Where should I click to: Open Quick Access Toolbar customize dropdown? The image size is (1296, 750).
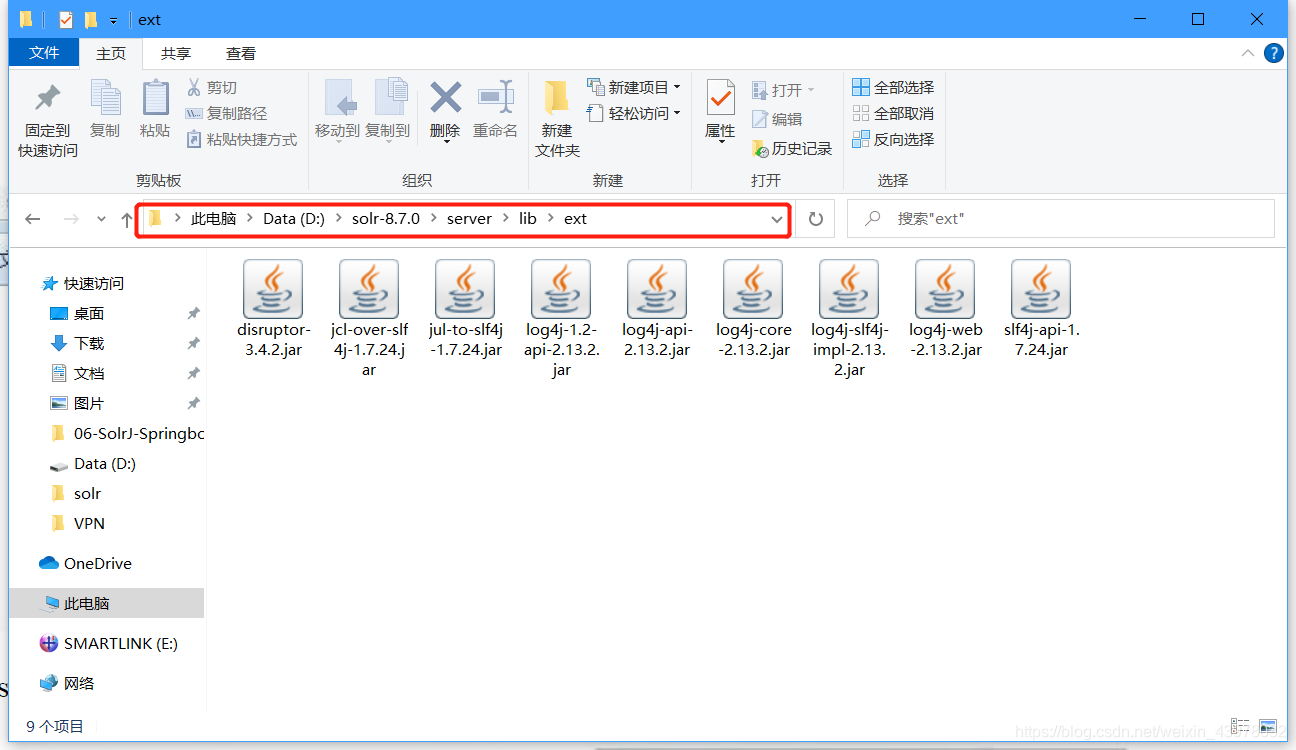[x=113, y=20]
